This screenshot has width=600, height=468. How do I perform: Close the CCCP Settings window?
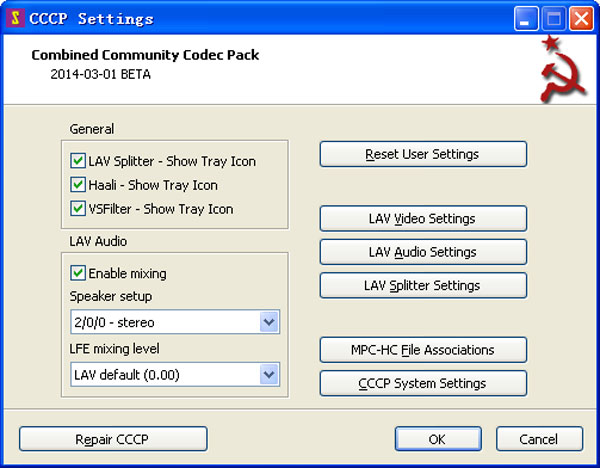click(x=581, y=18)
